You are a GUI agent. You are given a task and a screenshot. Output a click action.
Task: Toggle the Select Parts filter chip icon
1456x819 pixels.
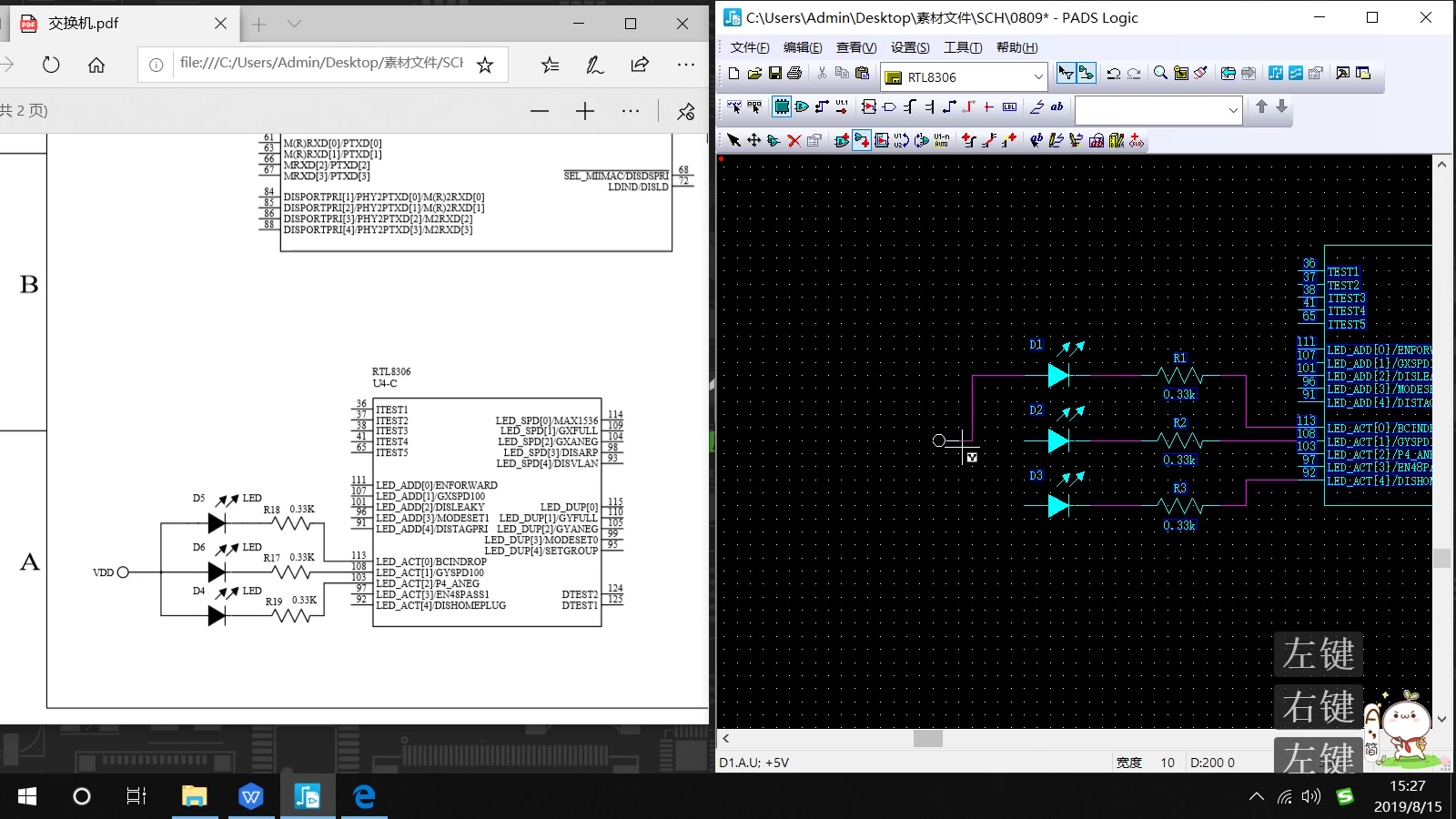tap(782, 107)
